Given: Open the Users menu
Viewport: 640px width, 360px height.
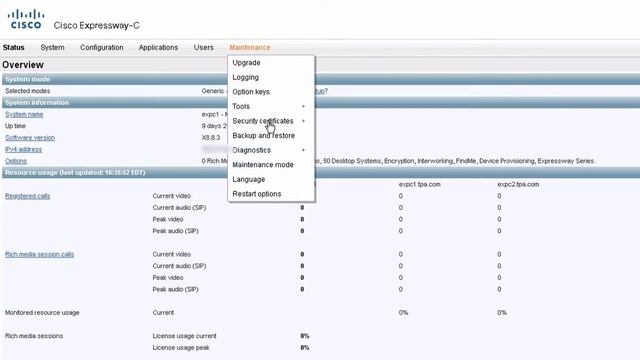Looking at the screenshot, I should (204, 47).
